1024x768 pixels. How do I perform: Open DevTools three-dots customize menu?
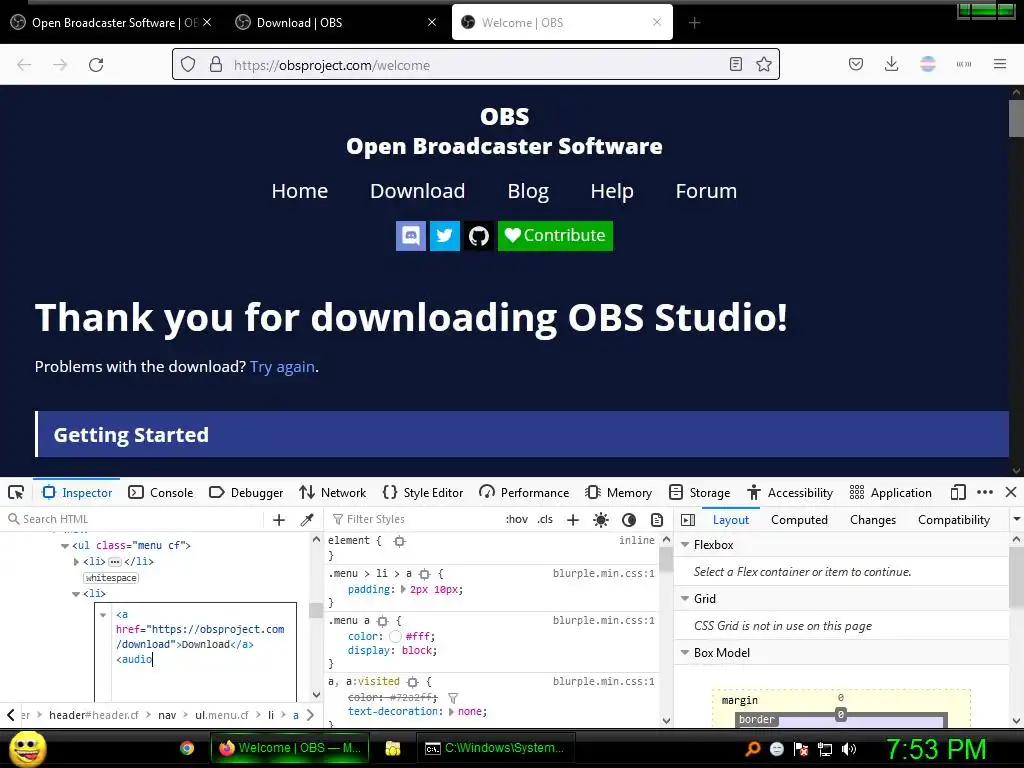(985, 492)
